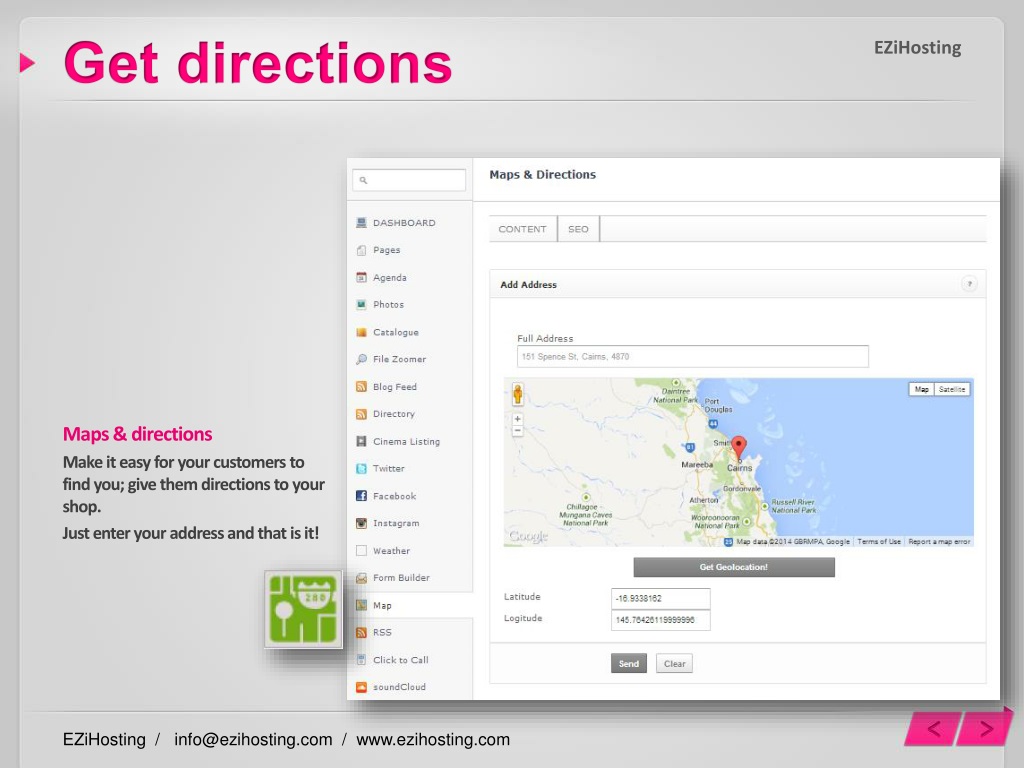Viewport: 1024px width, 768px height.
Task: Click the sidebar search box
Action: click(409, 180)
